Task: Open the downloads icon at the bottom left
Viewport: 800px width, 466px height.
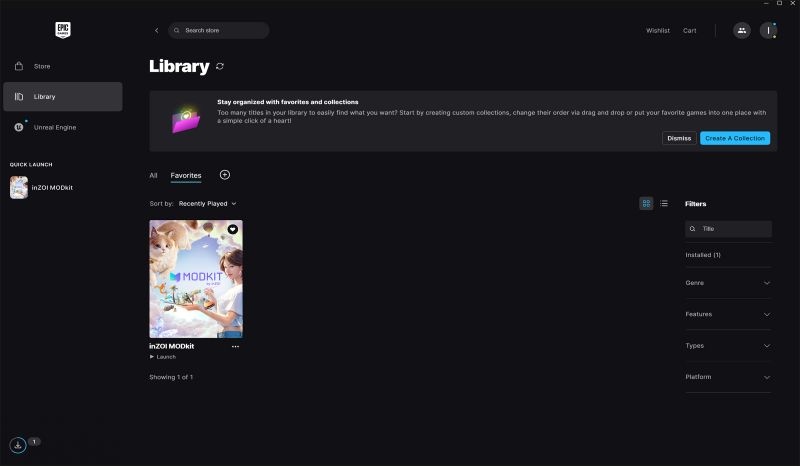Action: pyautogui.click(x=18, y=445)
